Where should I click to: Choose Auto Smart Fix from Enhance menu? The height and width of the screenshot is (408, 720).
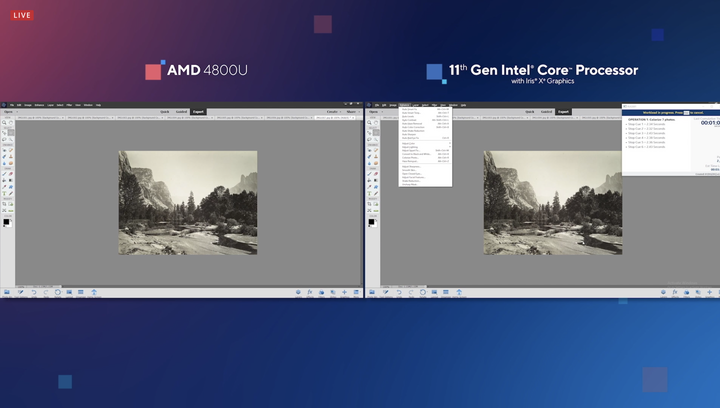[425, 109]
